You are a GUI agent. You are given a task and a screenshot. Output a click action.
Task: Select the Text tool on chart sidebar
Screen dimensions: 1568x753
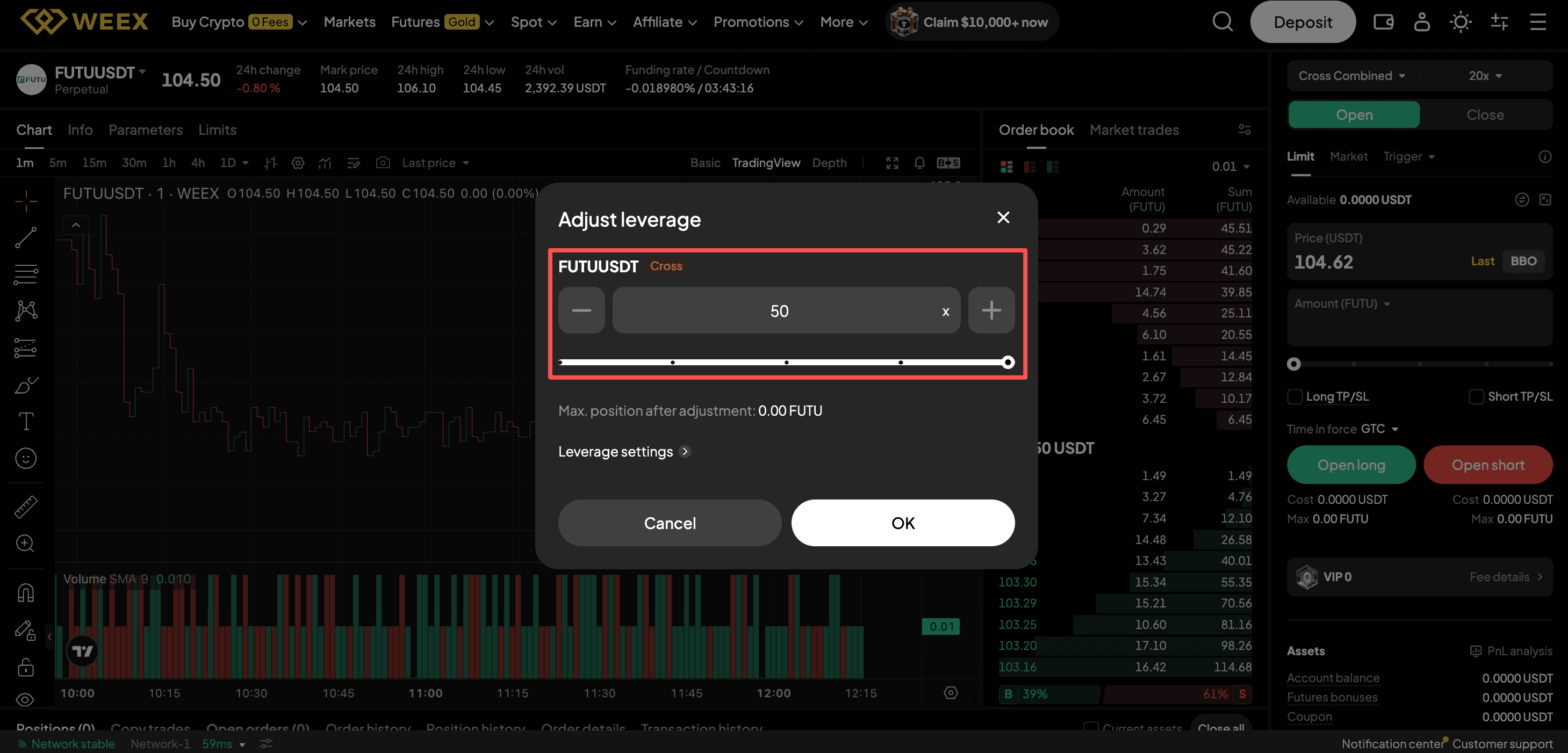[26, 422]
